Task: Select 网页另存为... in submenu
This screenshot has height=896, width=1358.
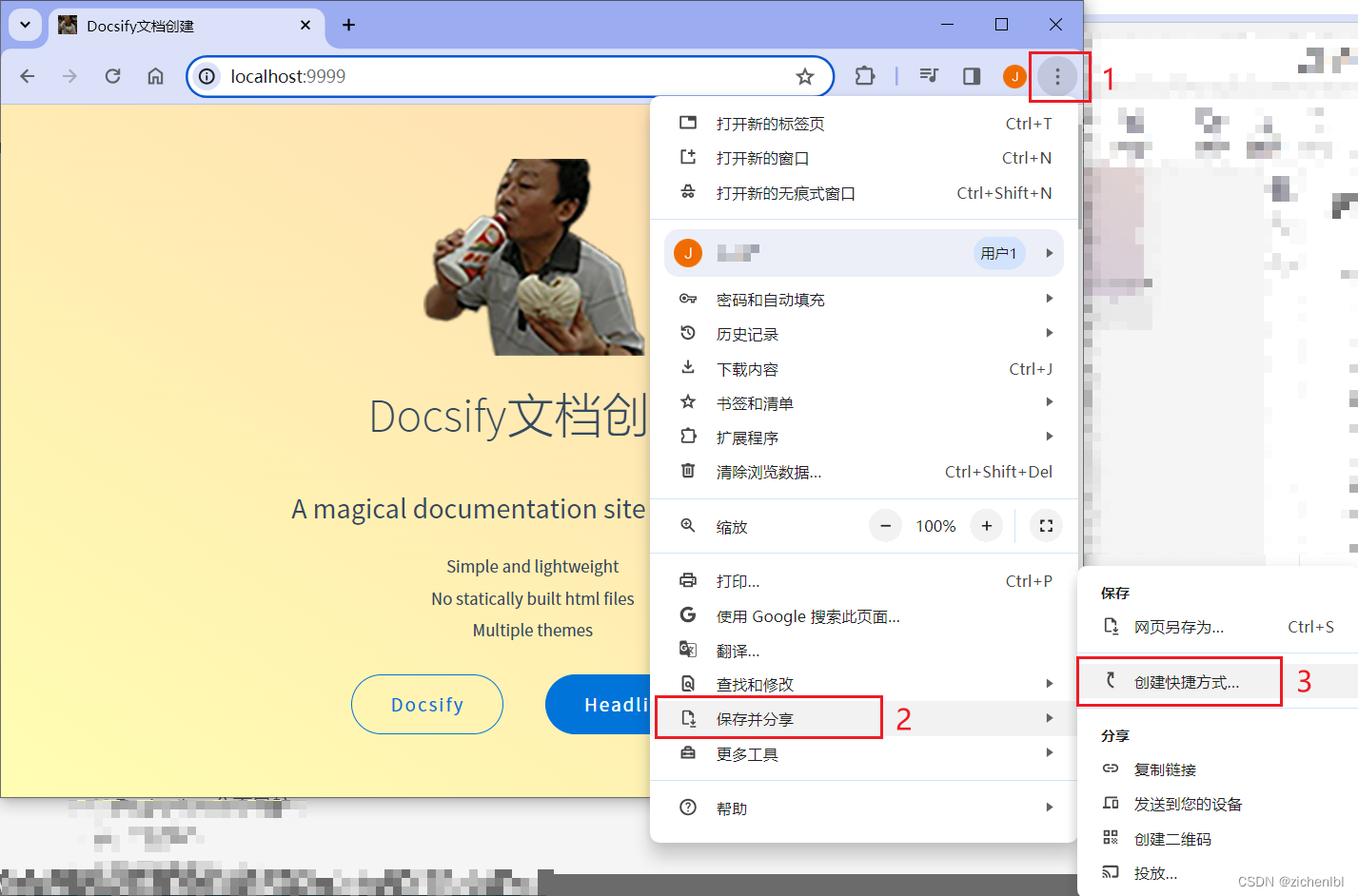Action: tap(1217, 627)
